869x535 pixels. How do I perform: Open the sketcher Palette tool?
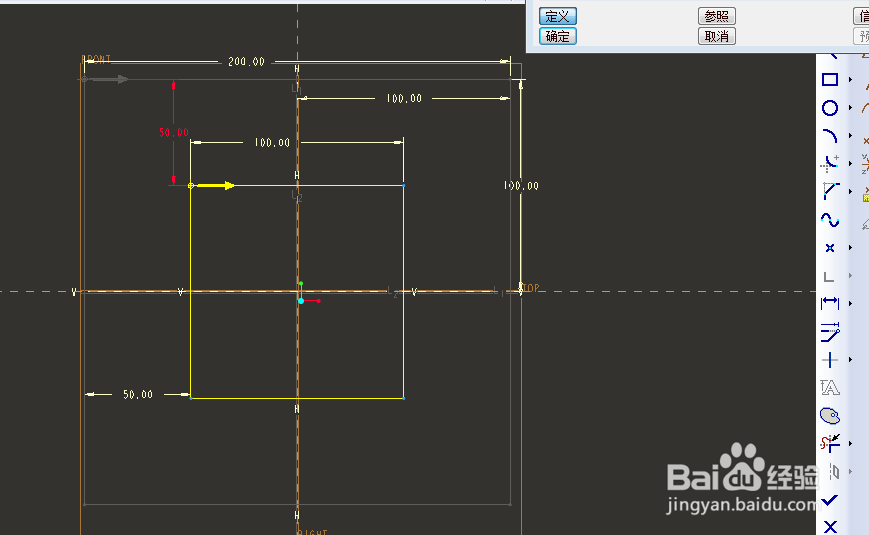830,415
